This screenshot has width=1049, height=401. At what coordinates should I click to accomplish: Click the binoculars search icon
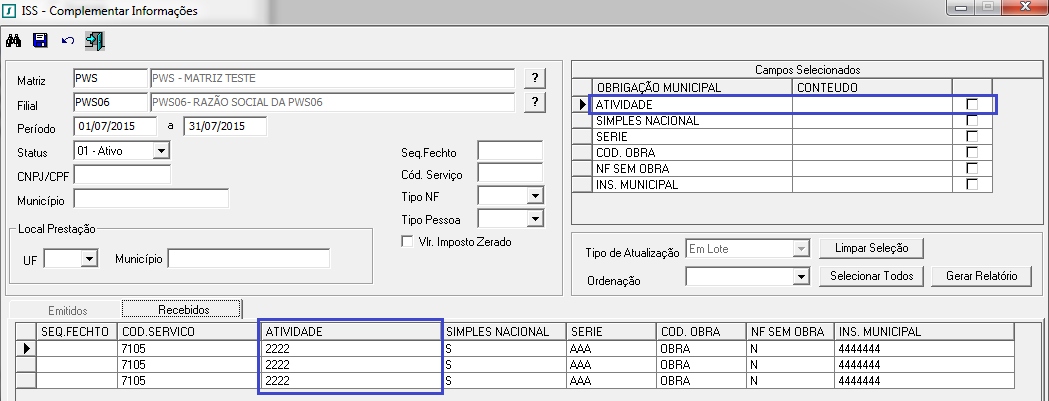(14, 41)
